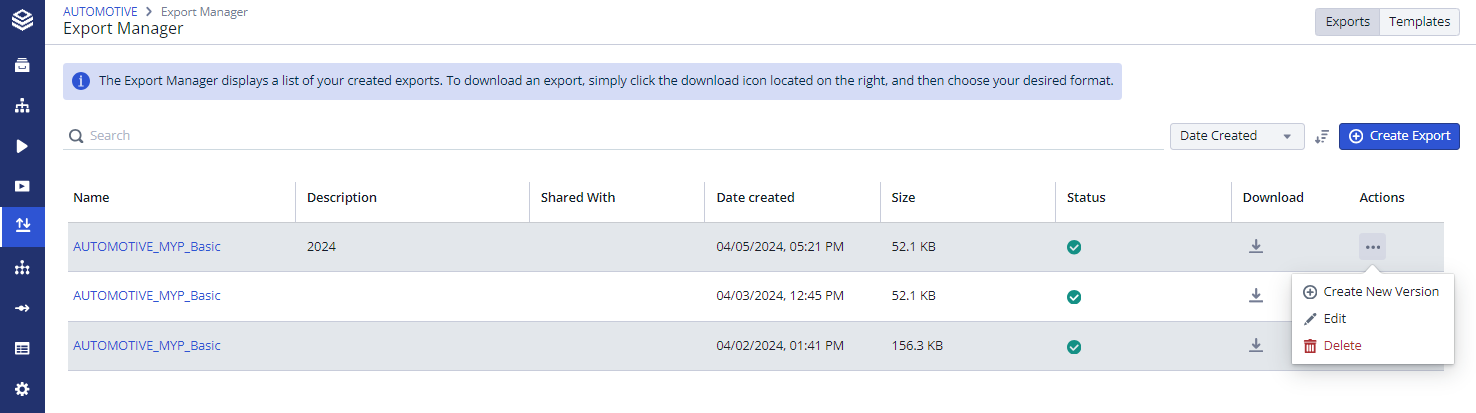
Task: Go to AUTOMOTIVE breadcrumb link
Action: point(100,12)
